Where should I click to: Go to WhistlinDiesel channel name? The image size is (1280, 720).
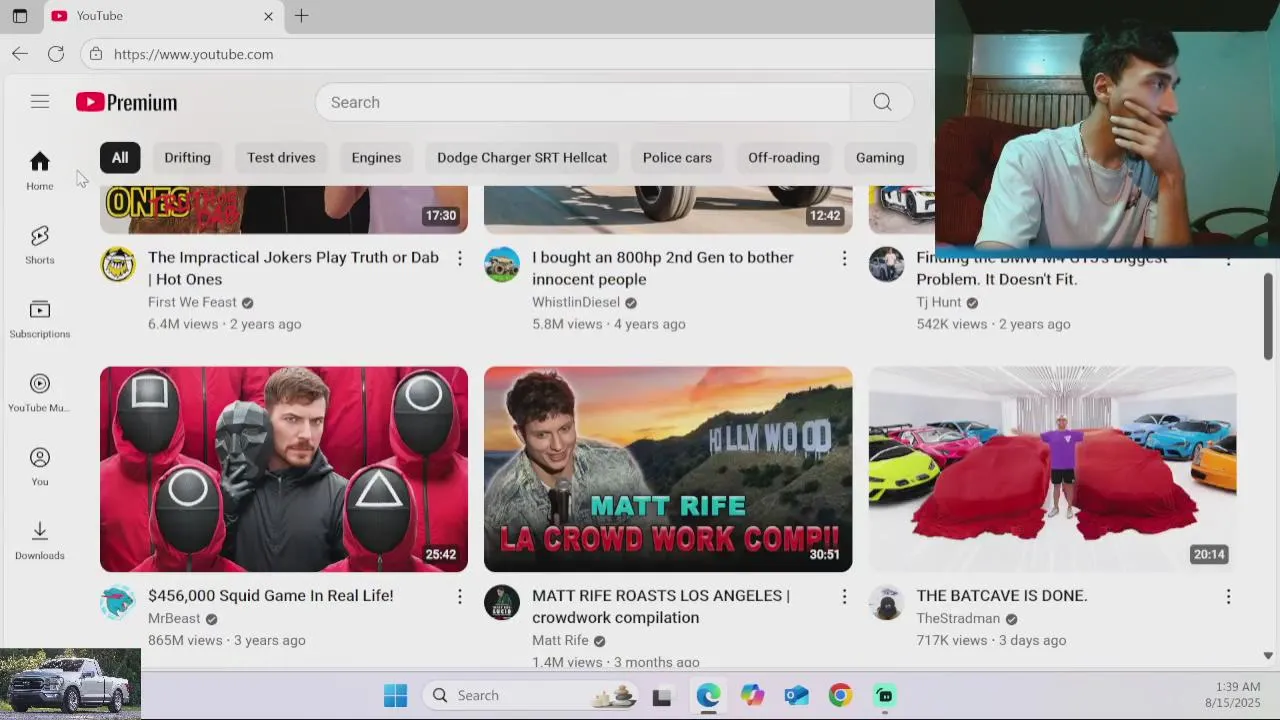[x=576, y=302]
